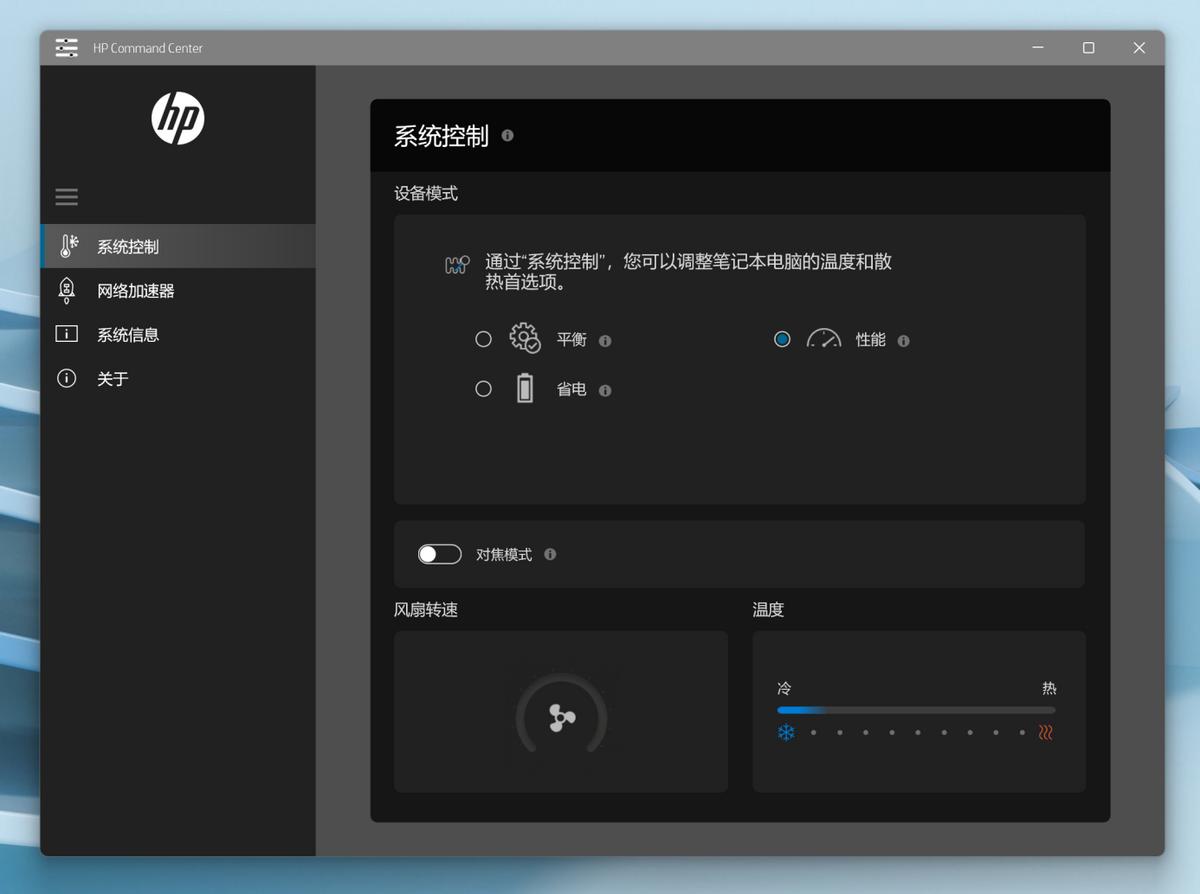Screen dimensions: 1200x894
Task: Show info tooltip for 平衡 mode
Action: pyautogui.click(x=605, y=341)
